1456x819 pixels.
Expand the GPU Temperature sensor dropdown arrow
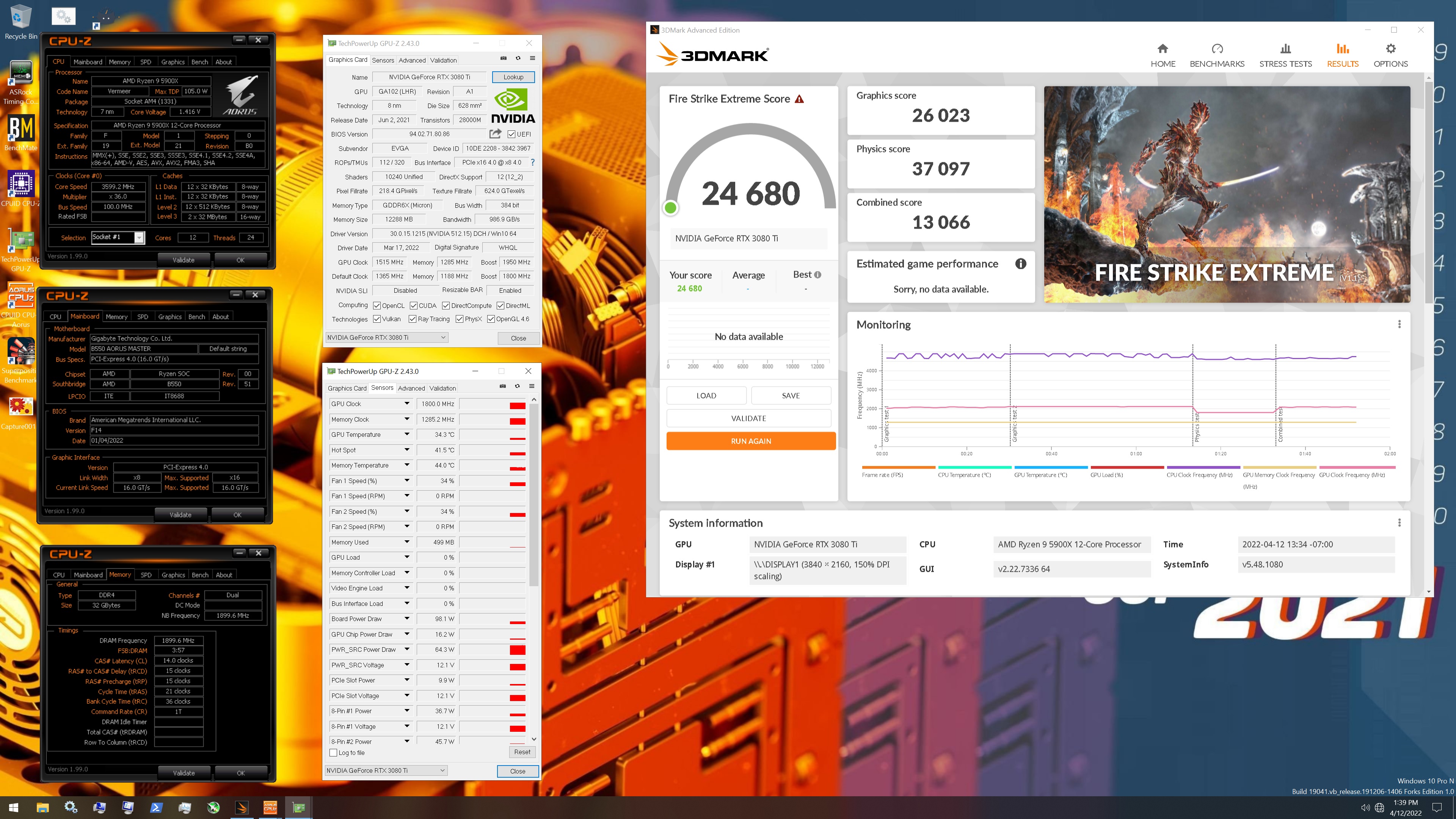406,435
